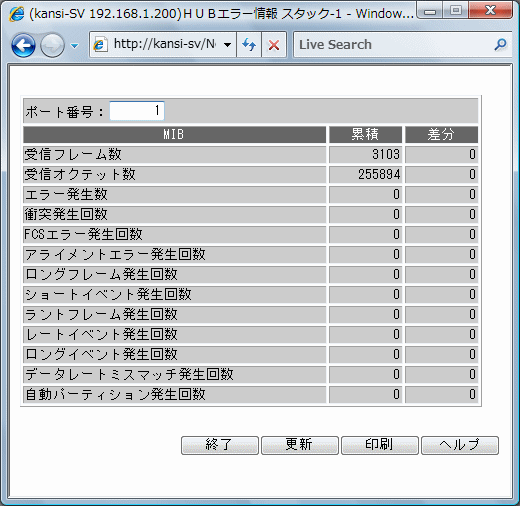Select the 受信フレーム数 row label
Image resolution: width=520 pixels, height=506 pixels.
pos(73,154)
